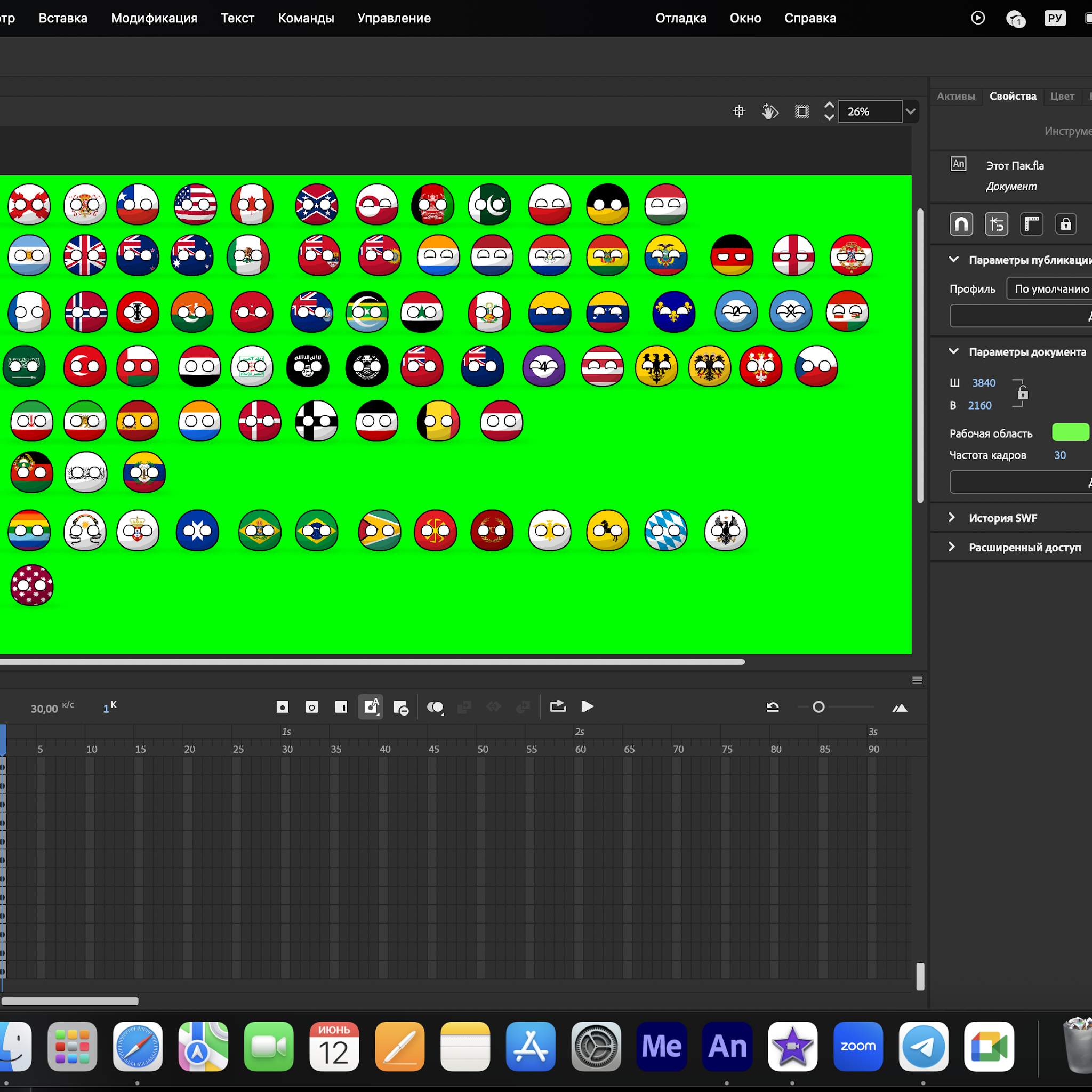Open Telegram from the dock
Viewport: 1092px width, 1092px height.
coord(924,1046)
